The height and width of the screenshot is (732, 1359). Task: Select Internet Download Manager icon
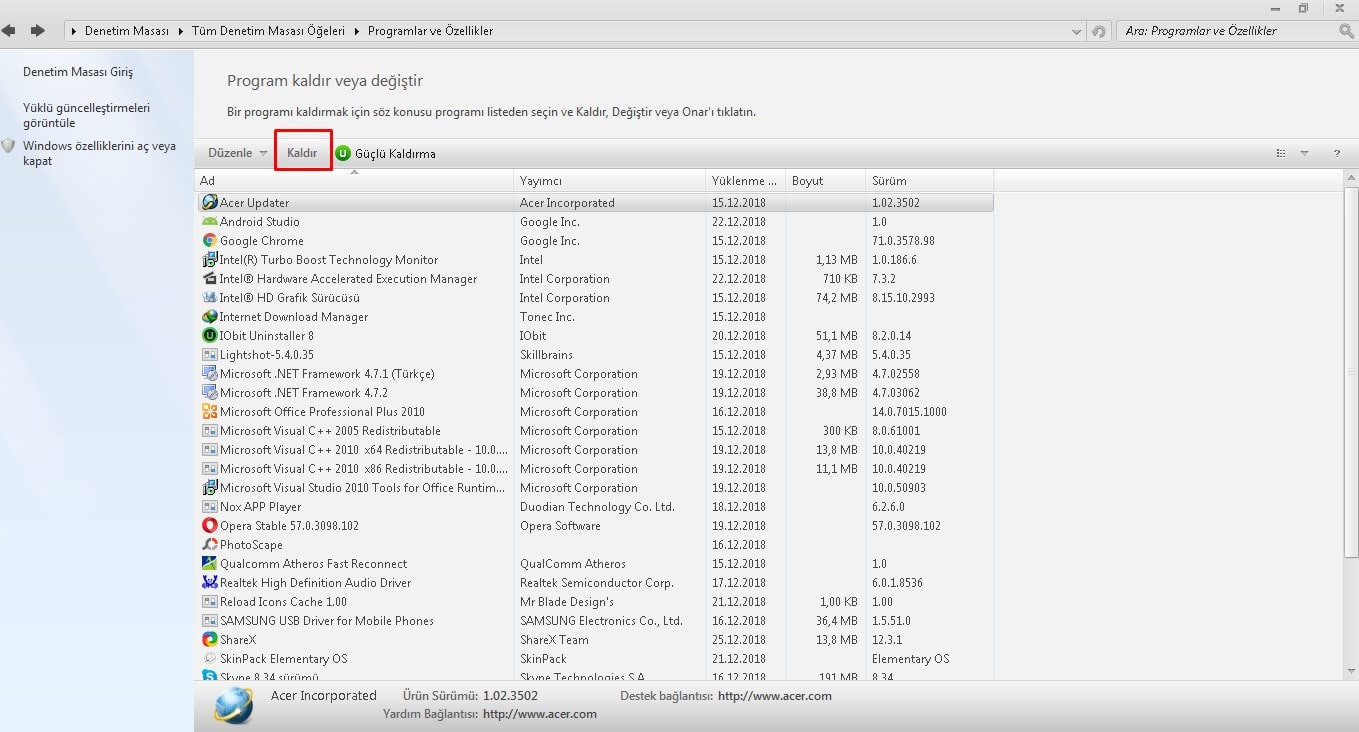[209, 317]
